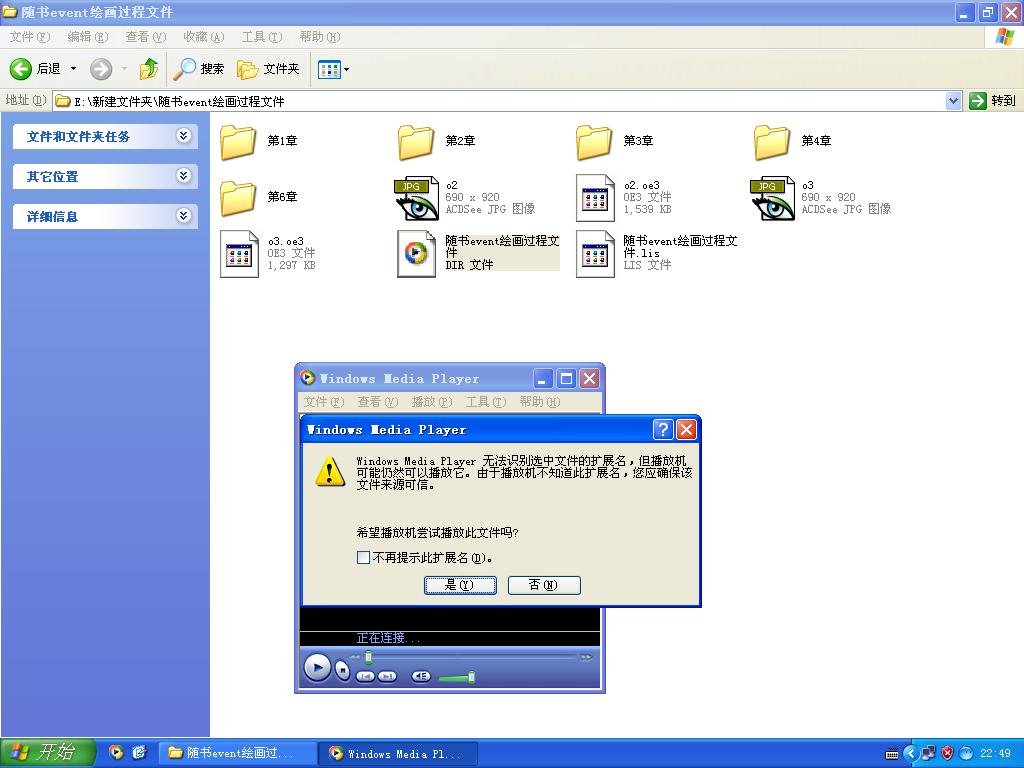Open the 开始 Start menu
Image resolution: width=1024 pixels, height=768 pixels.
point(47,753)
